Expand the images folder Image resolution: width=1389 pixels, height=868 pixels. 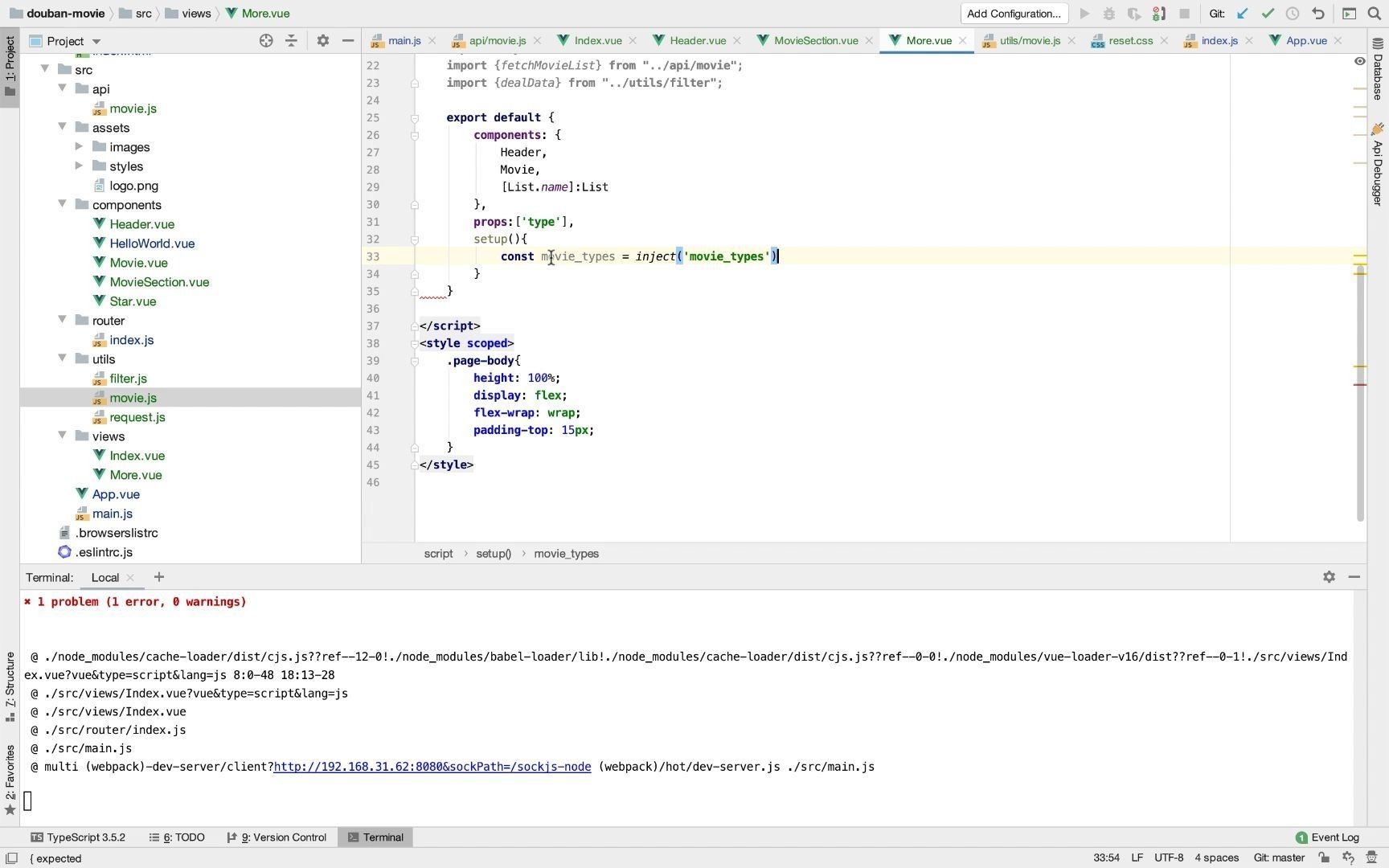click(79, 146)
